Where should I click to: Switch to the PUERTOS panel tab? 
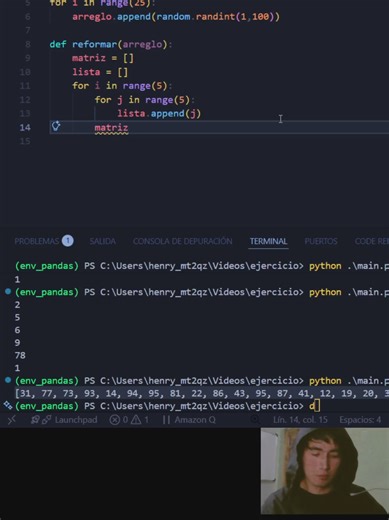pyautogui.click(x=321, y=241)
